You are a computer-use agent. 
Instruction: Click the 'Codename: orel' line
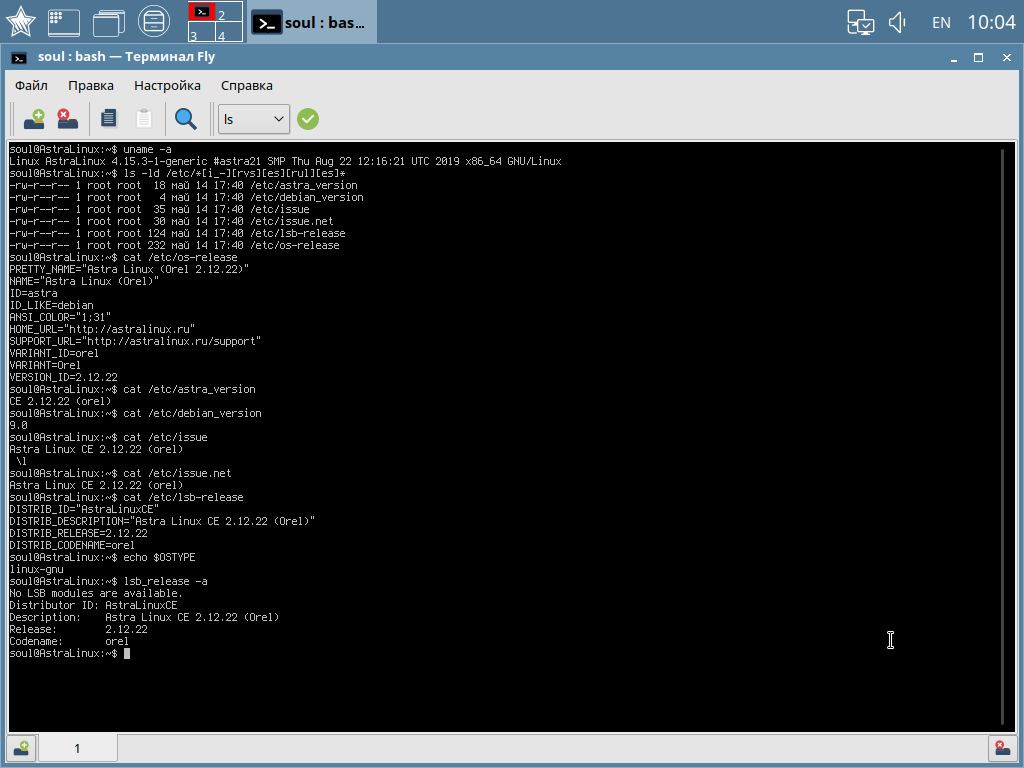pos(69,641)
